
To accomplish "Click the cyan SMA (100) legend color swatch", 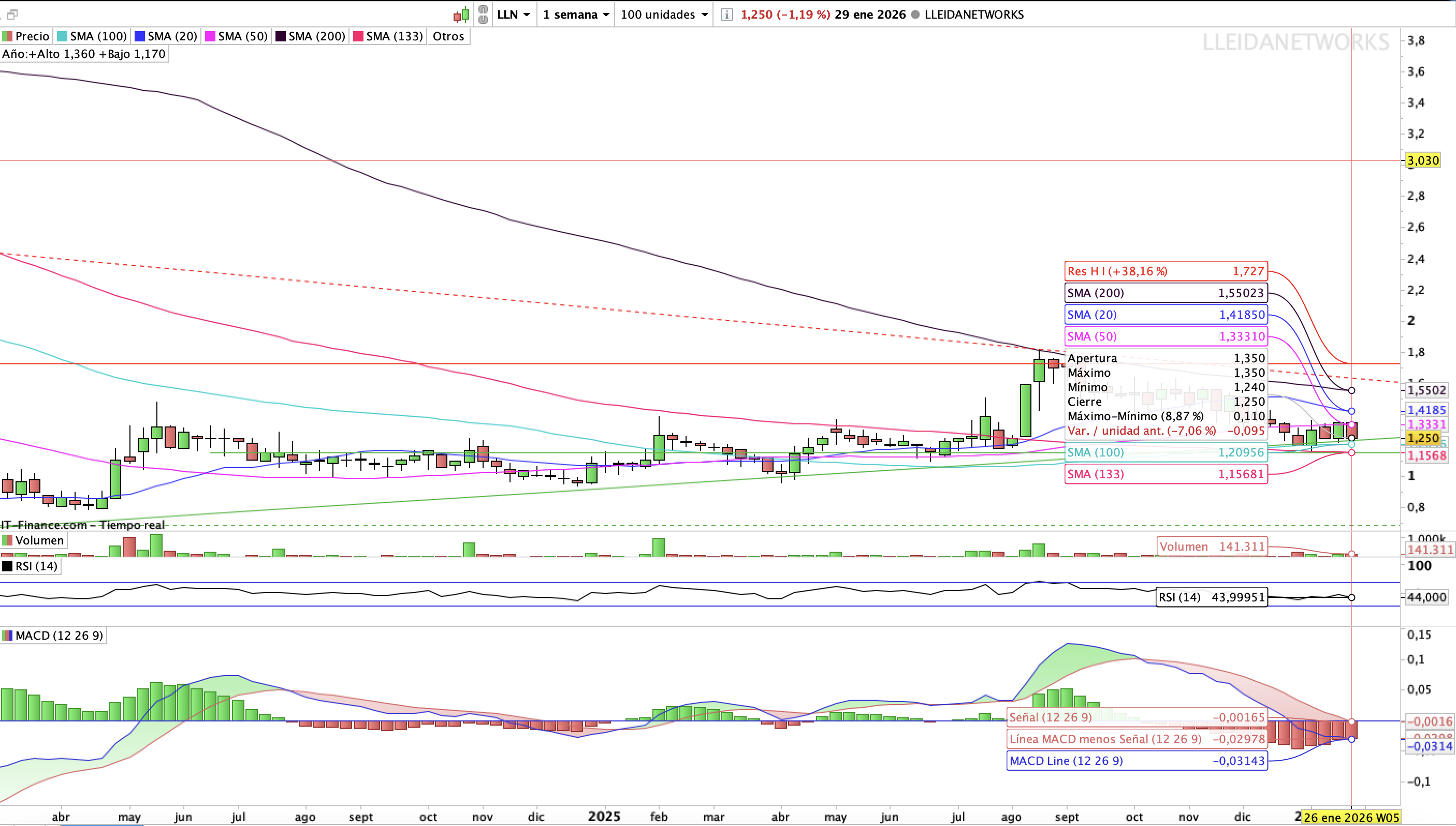I will pyautogui.click(x=62, y=36).
